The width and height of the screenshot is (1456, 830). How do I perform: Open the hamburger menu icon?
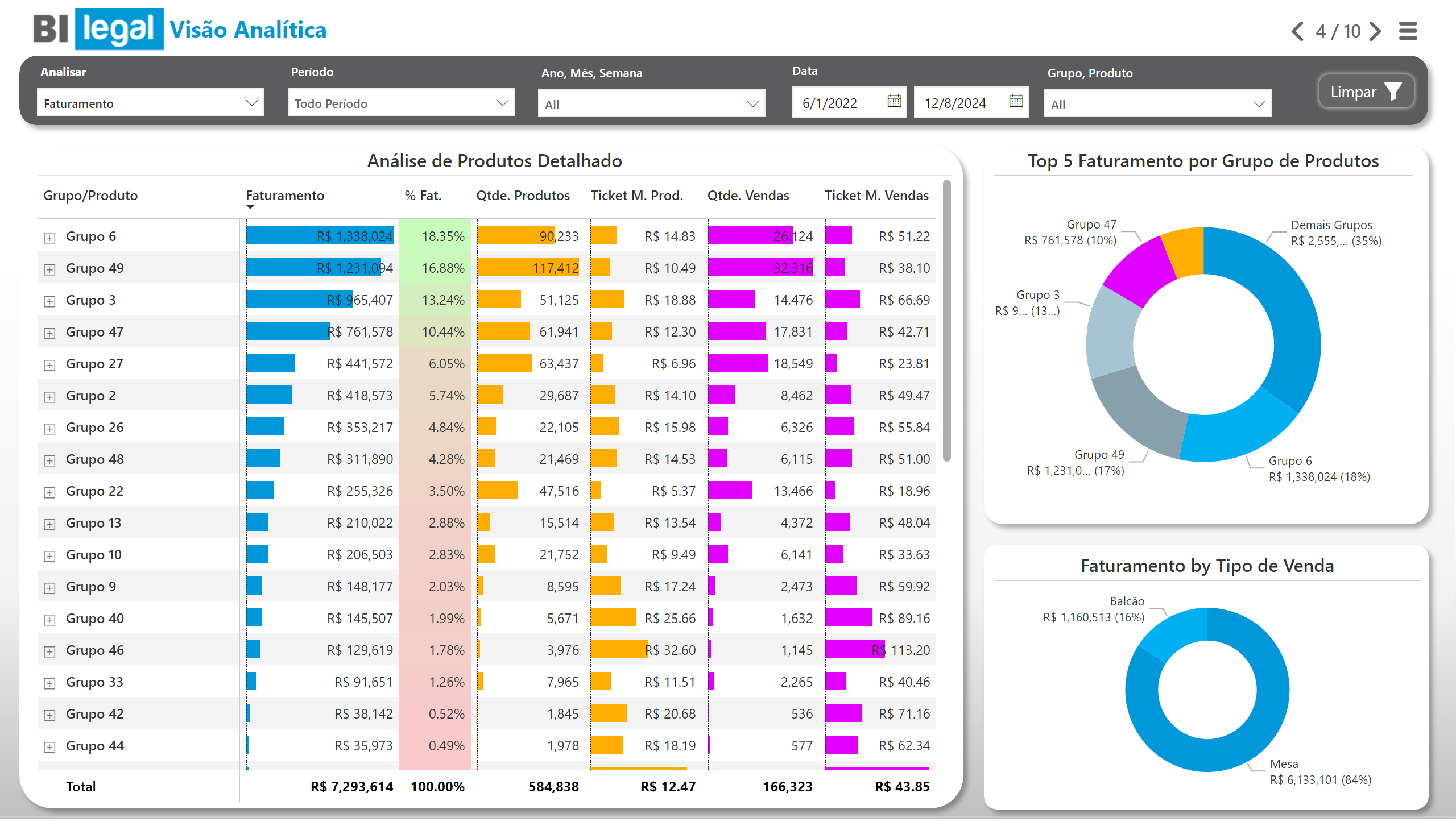click(1408, 31)
